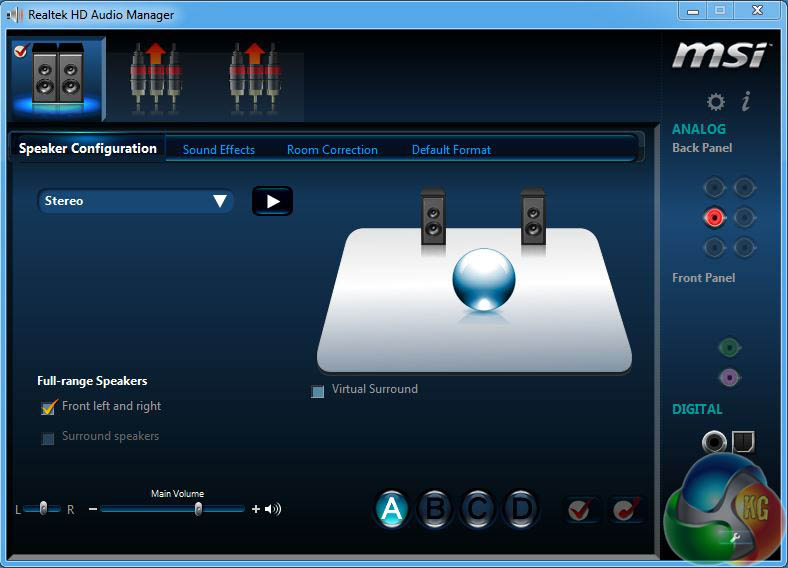The width and height of the screenshot is (788, 568).
Task: Toggle the Surround speakers checkbox
Action: coord(48,438)
